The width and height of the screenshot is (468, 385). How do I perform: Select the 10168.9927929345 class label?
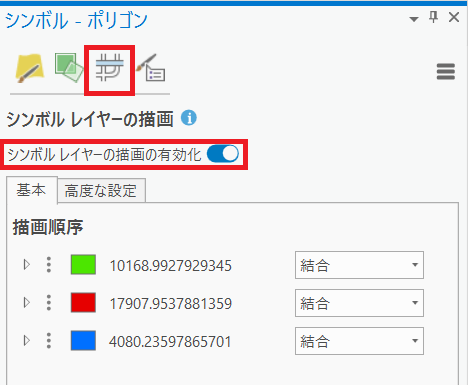[x=170, y=266]
